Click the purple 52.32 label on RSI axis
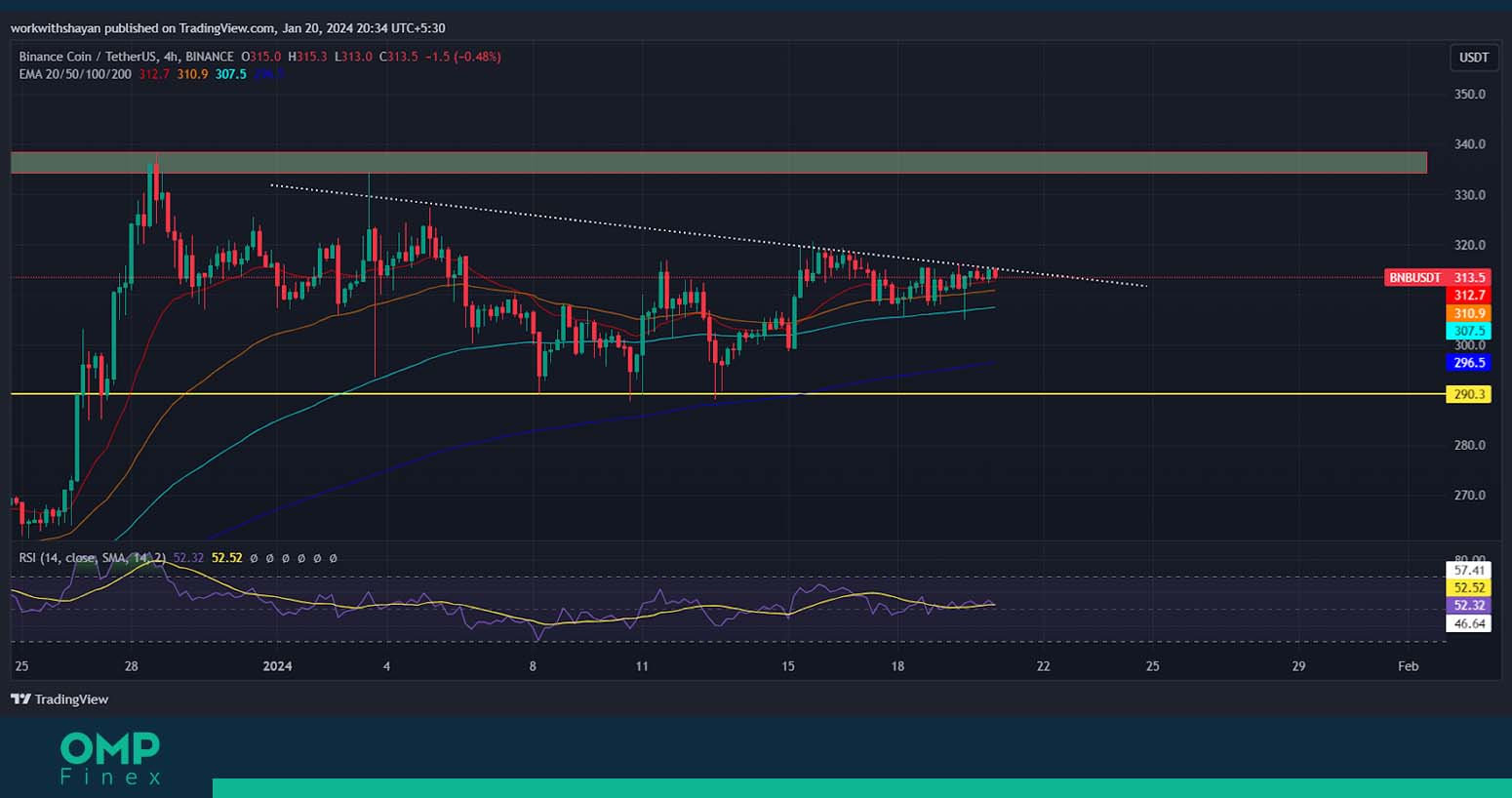Screen dimensions: 1512x798 click(x=1469, y=605)
